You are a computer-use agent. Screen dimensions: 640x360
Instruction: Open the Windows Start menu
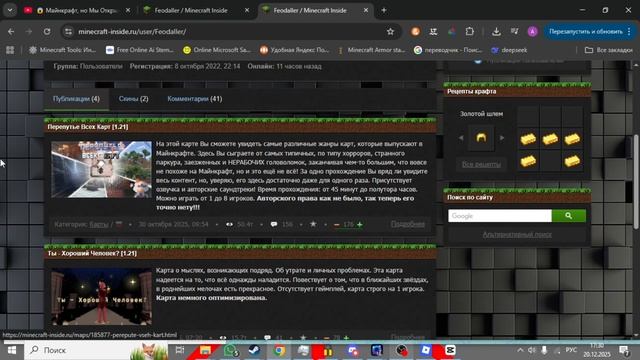pyautogui.click(x=12, y=350)
